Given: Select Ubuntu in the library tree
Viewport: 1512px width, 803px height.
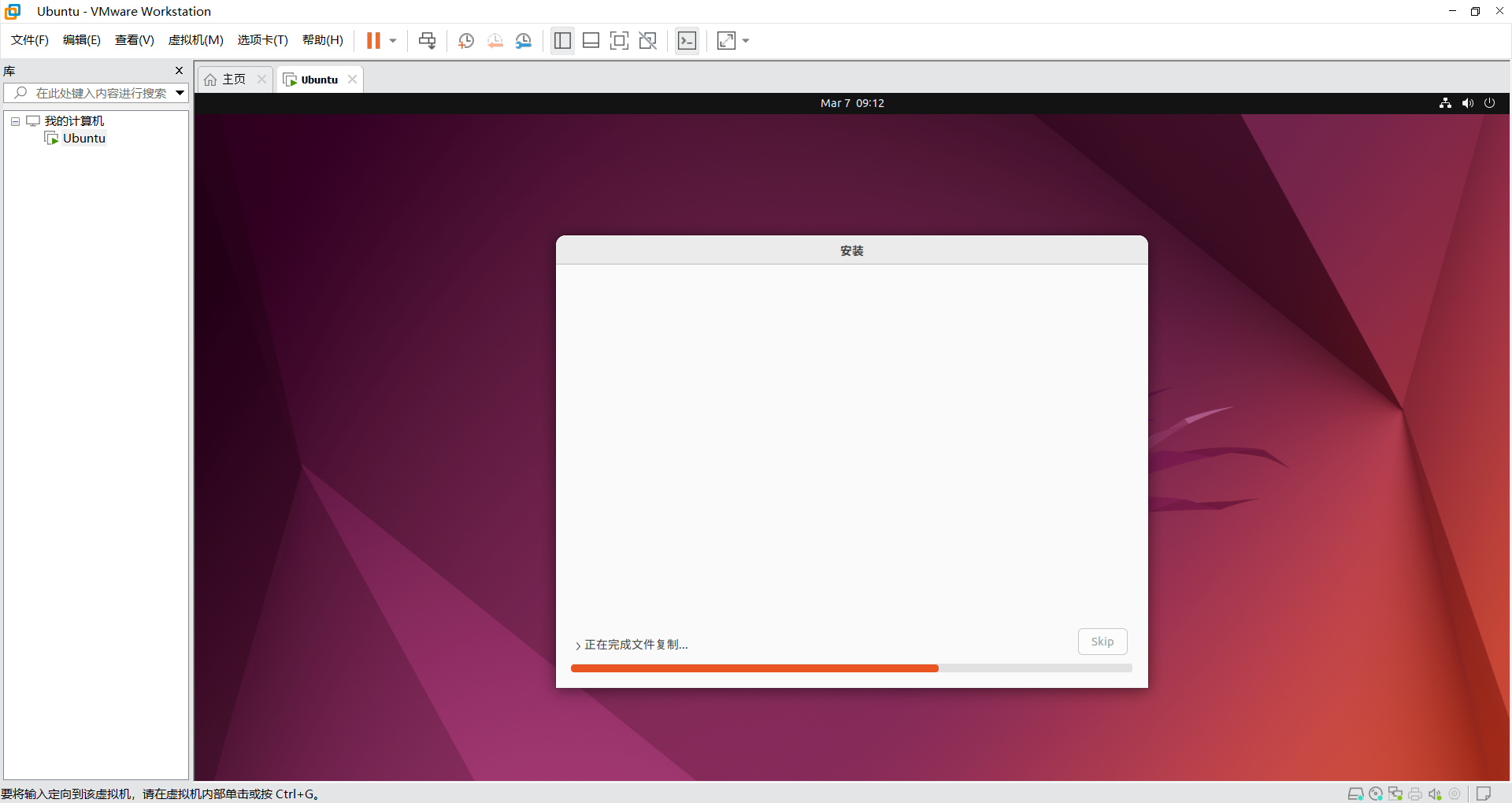Looking at the screenshot, I should [83, 139].
